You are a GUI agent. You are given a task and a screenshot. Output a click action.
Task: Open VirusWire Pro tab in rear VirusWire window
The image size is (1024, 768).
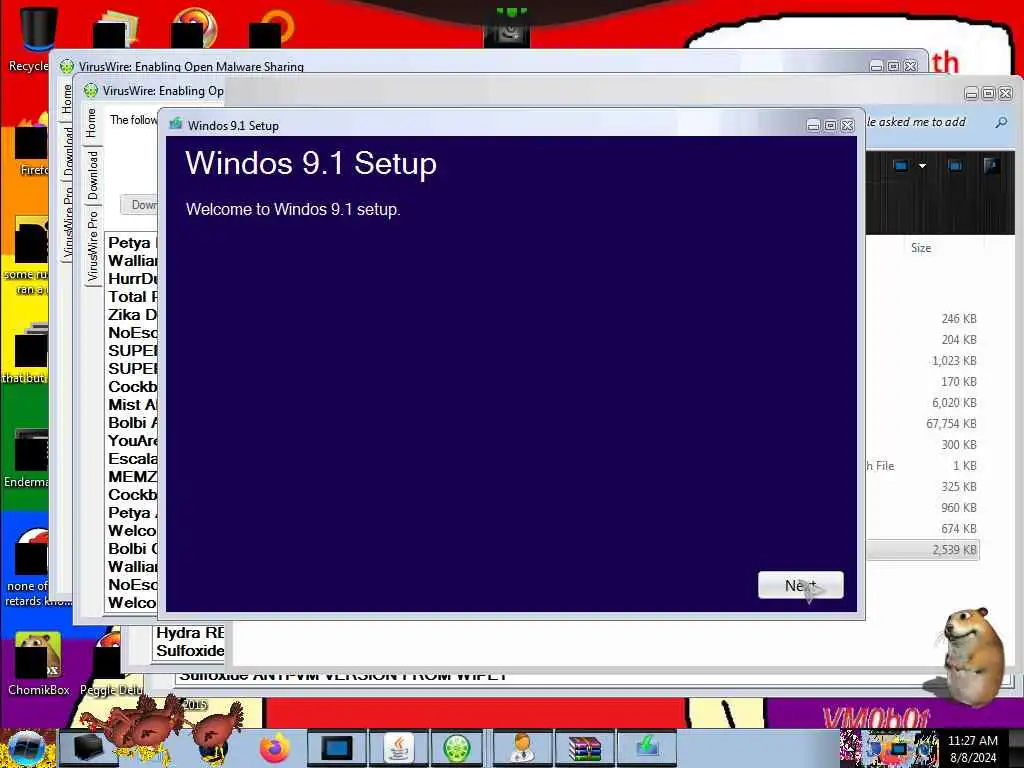[68, 222]
